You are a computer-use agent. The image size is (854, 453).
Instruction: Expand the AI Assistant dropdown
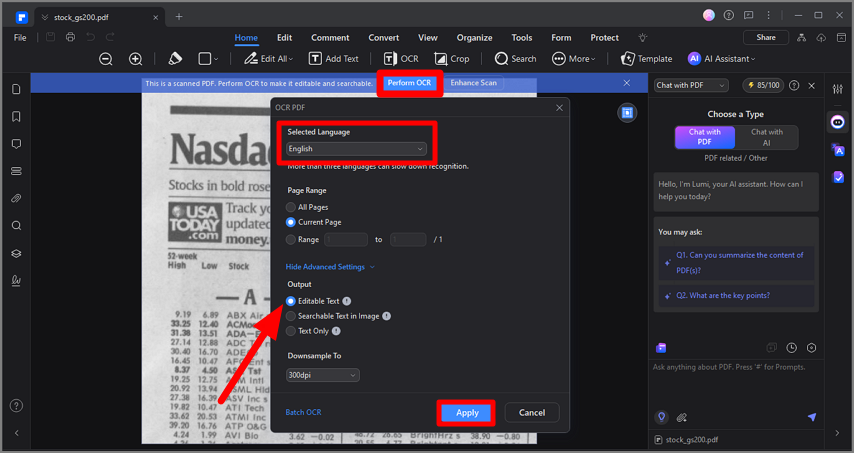pos(722,59)
